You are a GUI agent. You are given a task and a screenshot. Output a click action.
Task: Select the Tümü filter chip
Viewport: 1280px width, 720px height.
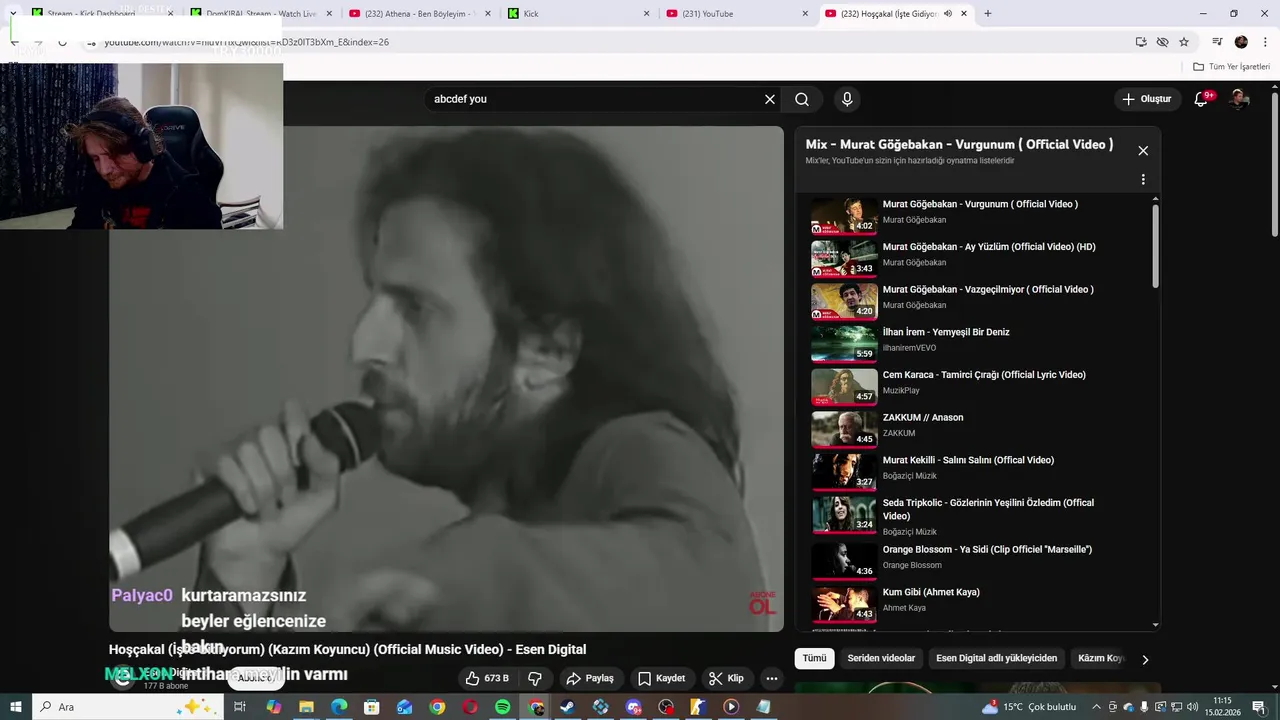[x=815, y=659]
